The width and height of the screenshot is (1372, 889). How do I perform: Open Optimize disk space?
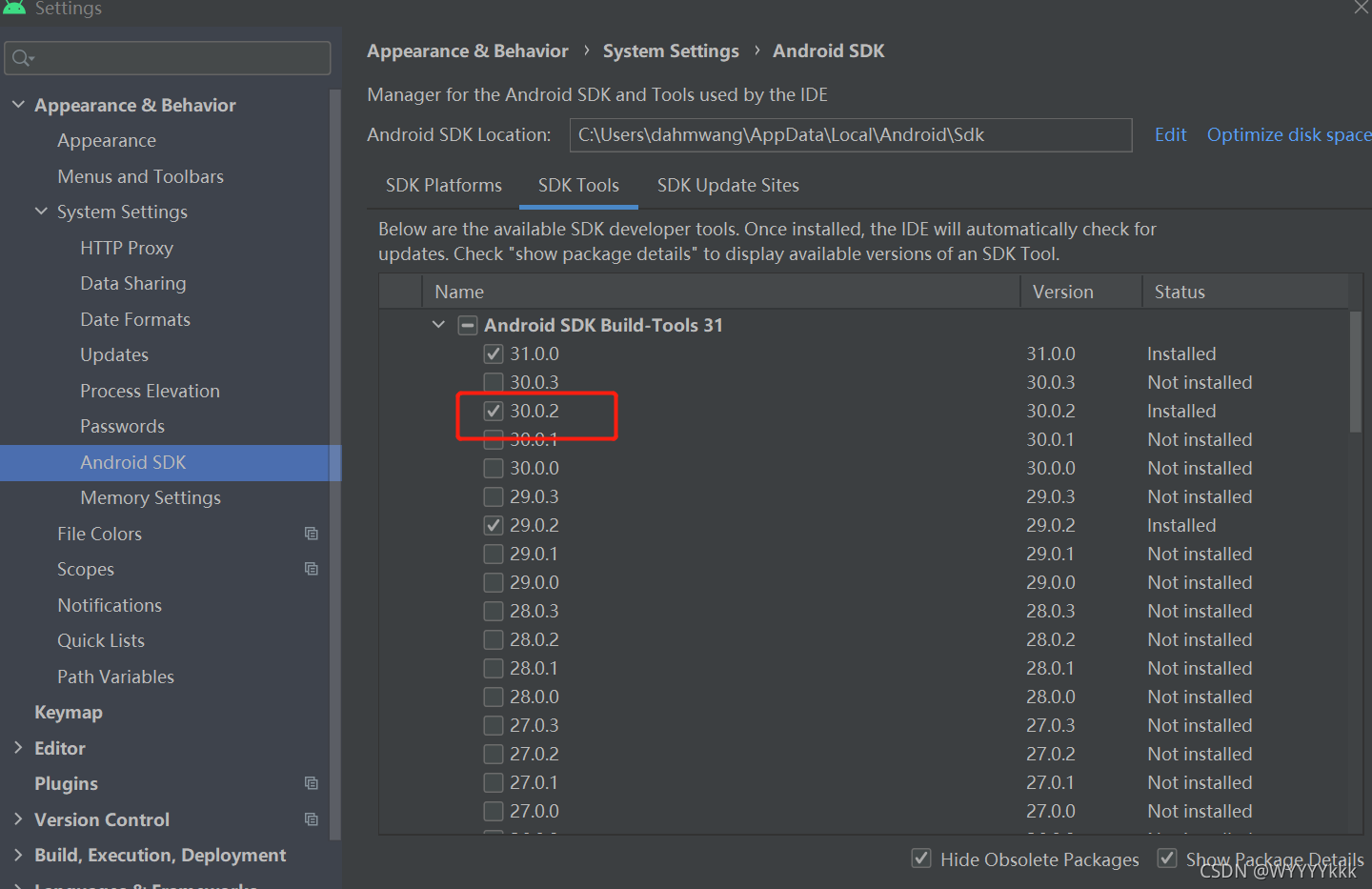pyautogui.click(x=1288, y=134)
